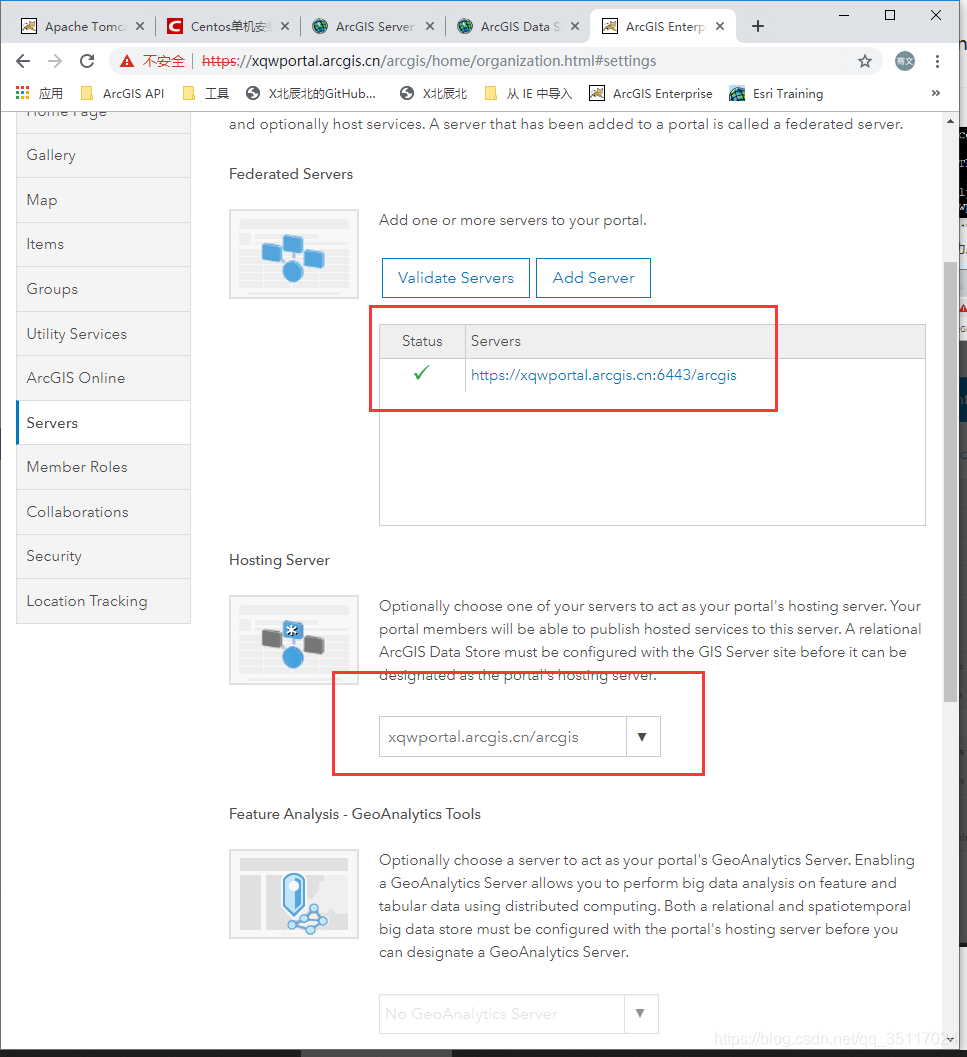Show more bookmarks via the double chevron

click(936, 93)
